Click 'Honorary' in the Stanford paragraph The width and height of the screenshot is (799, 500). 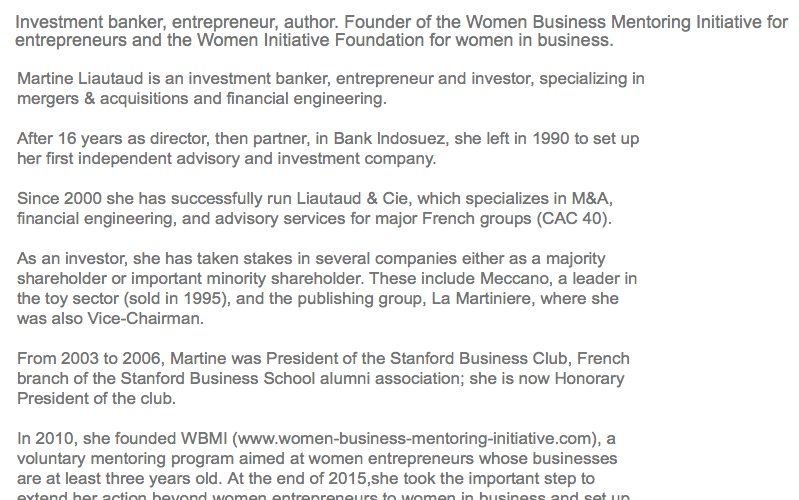[589, 379]
